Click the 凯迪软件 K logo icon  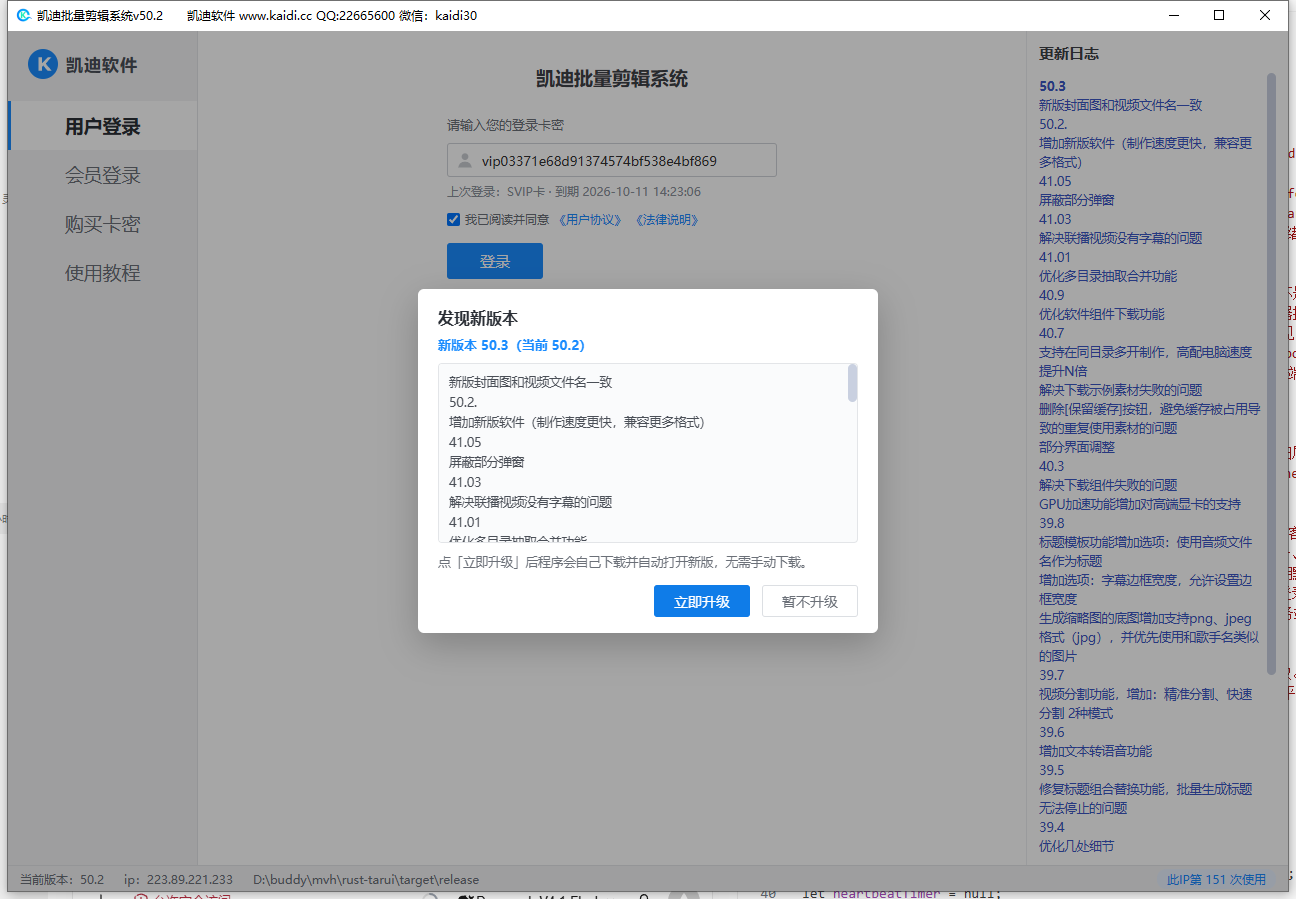click(42, 64)
